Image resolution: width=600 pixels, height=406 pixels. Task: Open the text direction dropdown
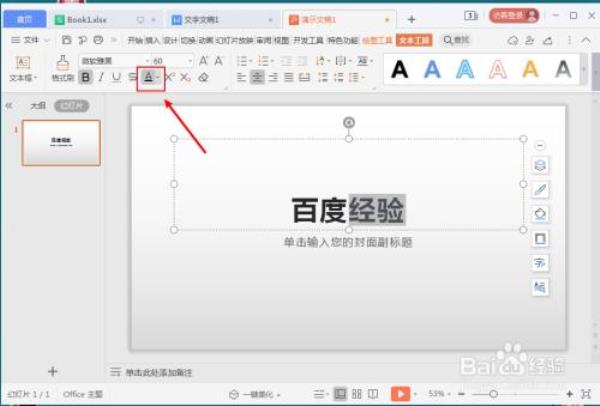pos(321,61)
